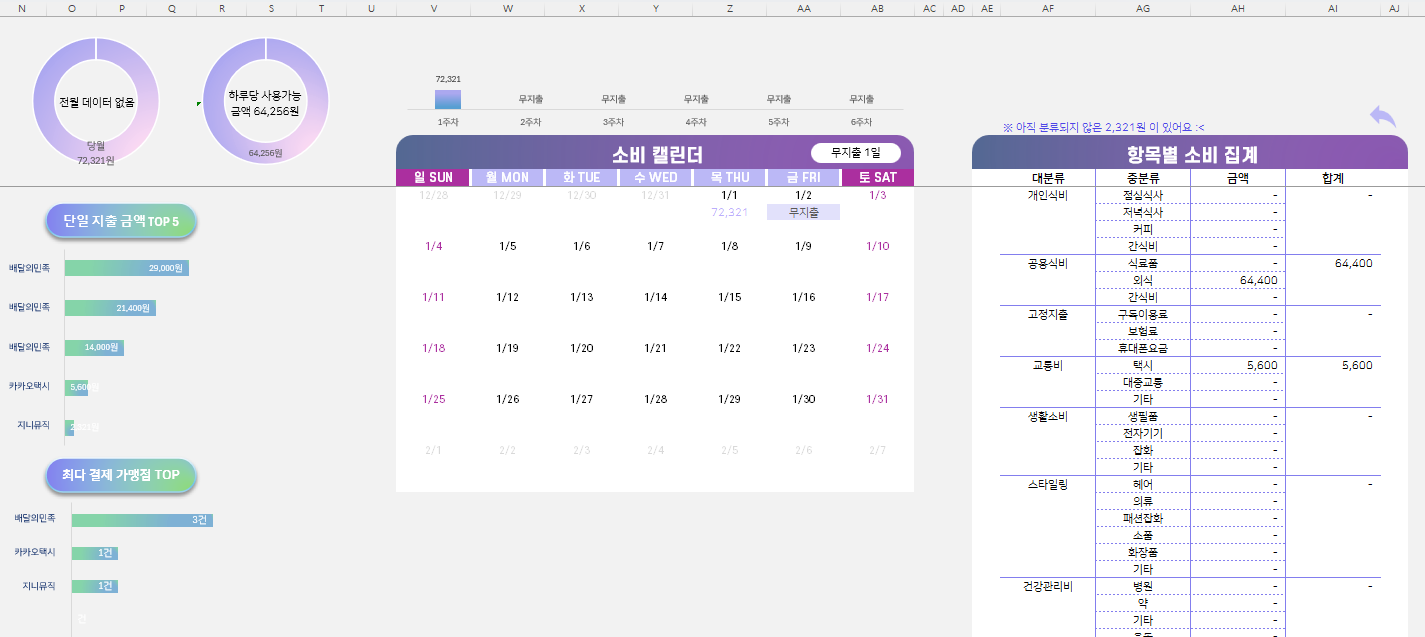Select the 하루당 사용가능 금액 donut chart
The image size is (1425, 637).
(265, 101)
